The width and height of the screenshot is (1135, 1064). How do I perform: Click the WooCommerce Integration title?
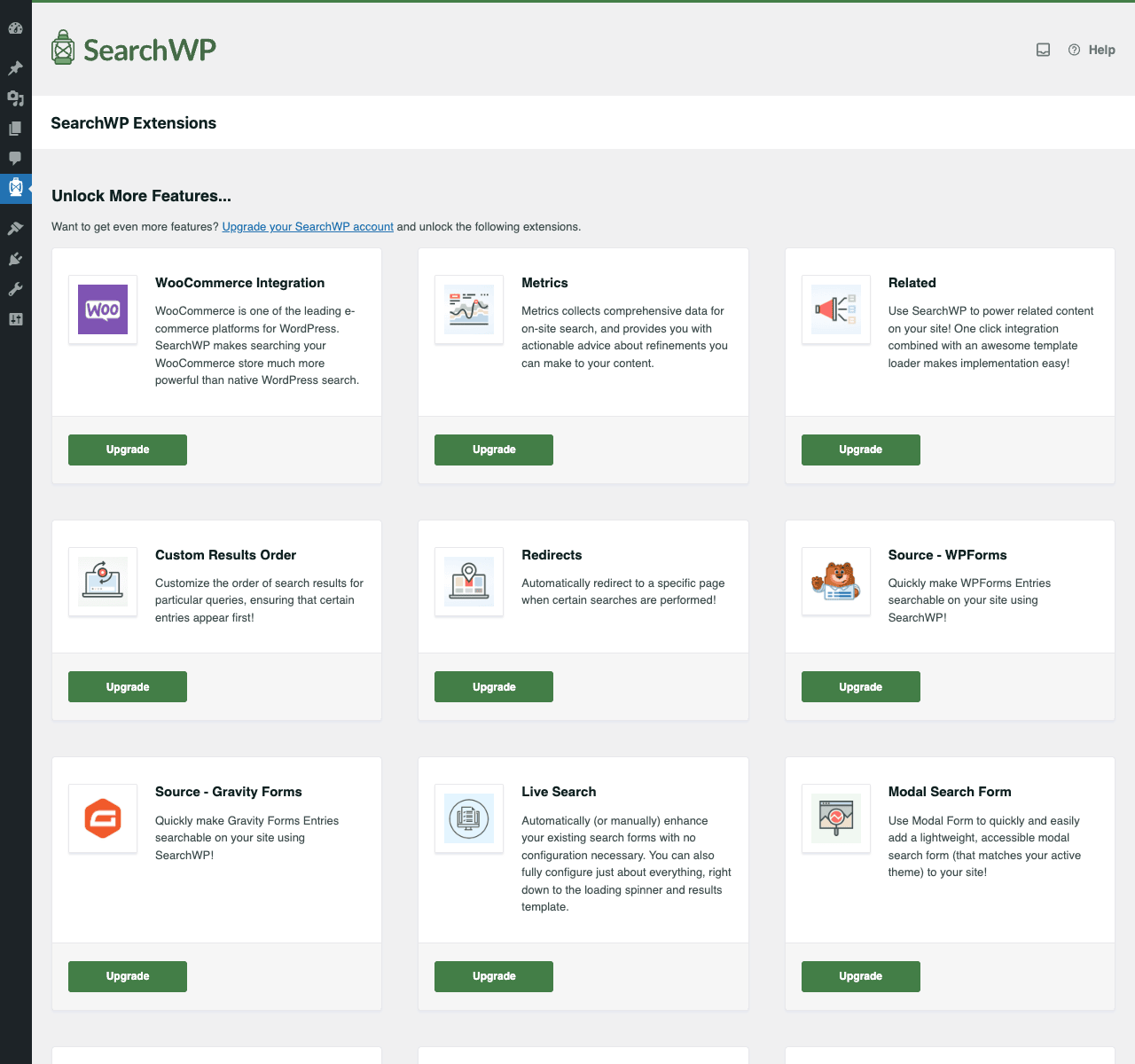point(239,283)
